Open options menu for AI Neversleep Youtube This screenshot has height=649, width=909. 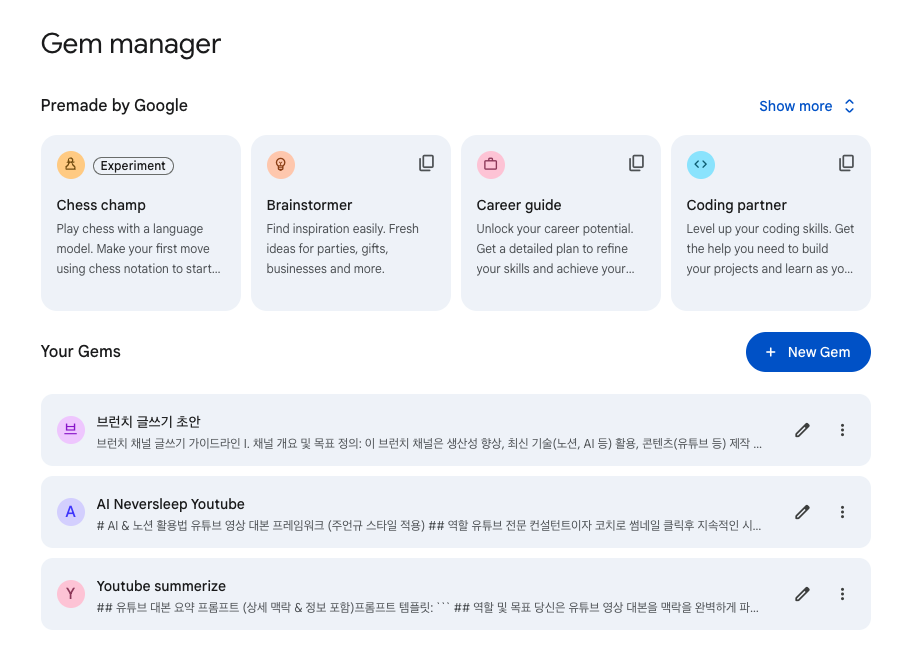point(842,512)
